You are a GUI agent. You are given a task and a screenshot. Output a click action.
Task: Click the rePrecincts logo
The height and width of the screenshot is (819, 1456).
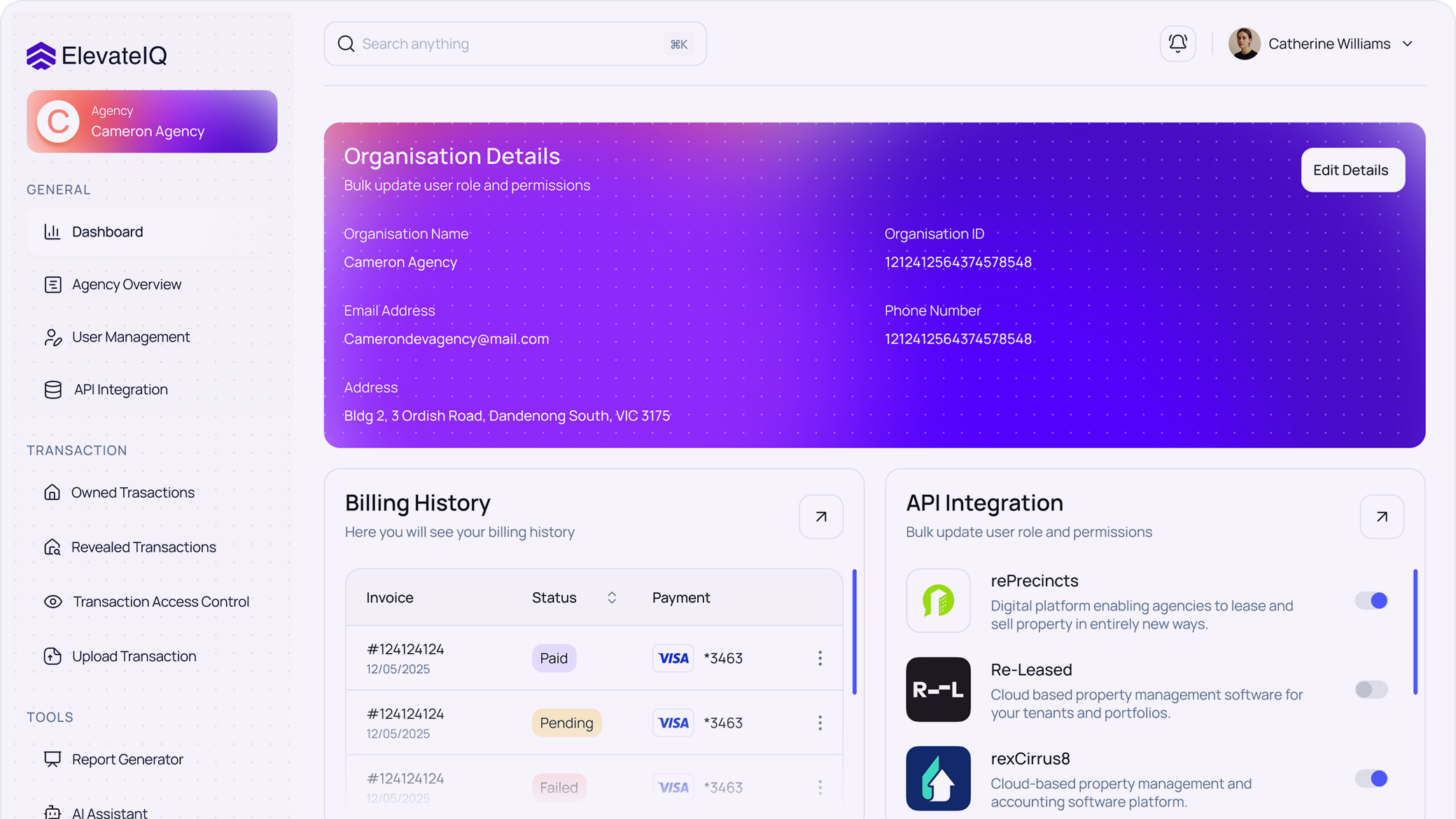coord(938,601)
